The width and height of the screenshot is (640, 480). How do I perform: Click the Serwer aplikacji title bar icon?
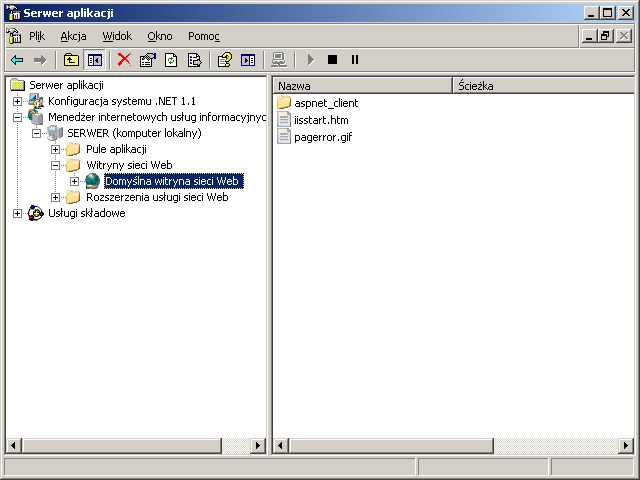click(x=13, y=13)
